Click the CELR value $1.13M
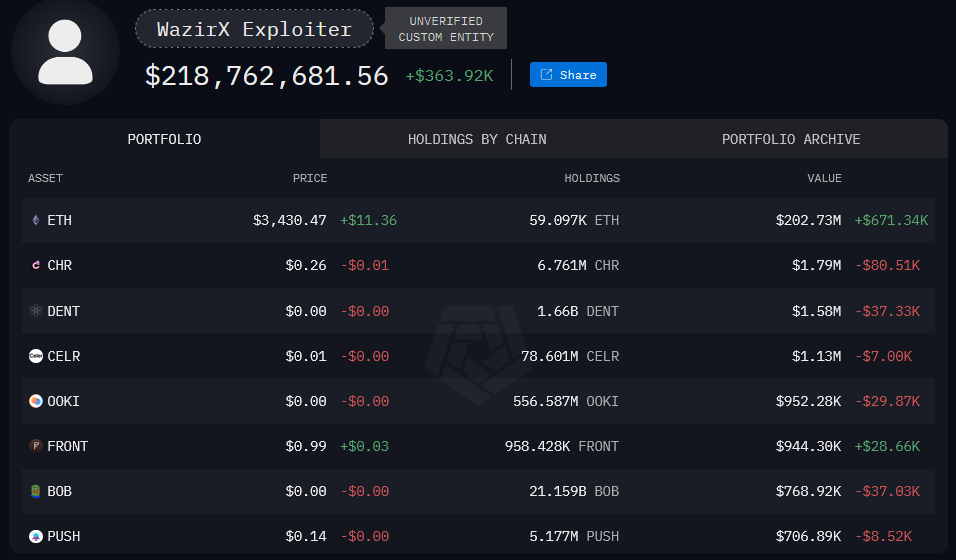 coord(816,356)
